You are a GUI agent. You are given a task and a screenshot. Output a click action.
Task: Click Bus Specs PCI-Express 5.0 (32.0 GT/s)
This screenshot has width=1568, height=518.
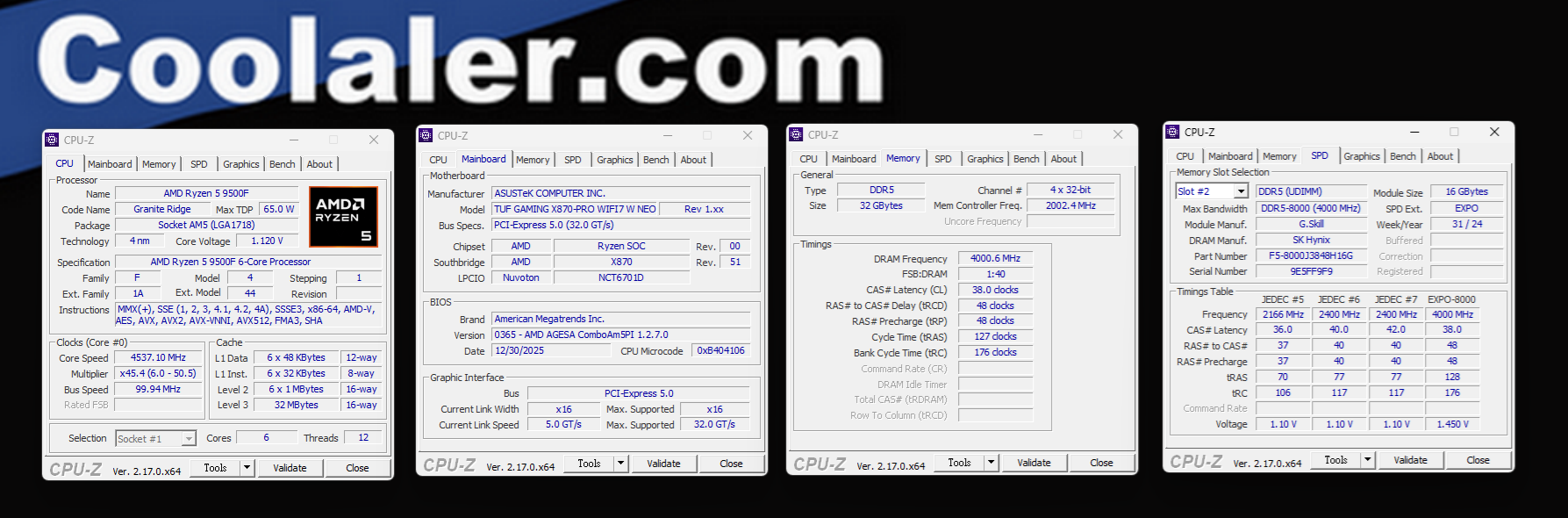coord(621,225)
